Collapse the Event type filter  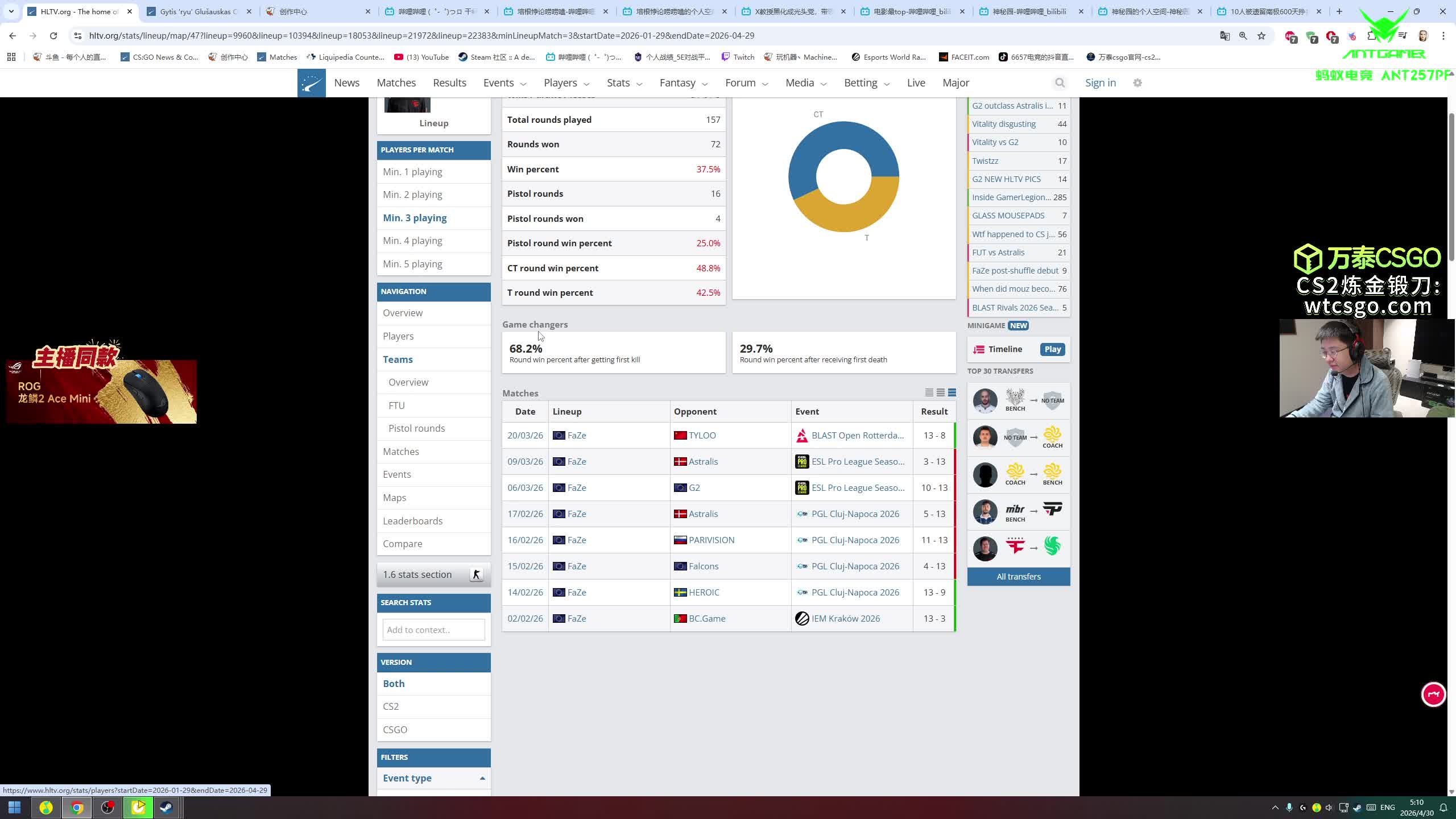click(482, 778)
